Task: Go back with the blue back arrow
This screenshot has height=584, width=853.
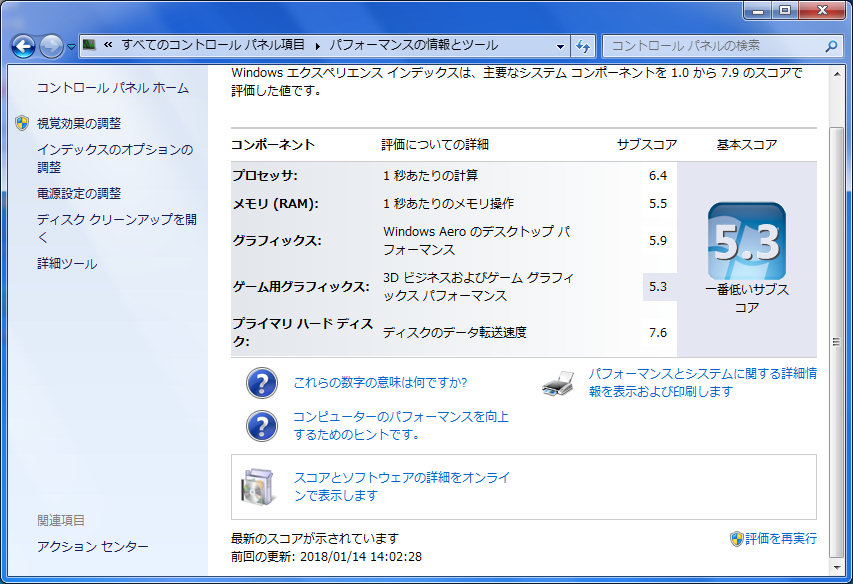Action: [23, 47]
